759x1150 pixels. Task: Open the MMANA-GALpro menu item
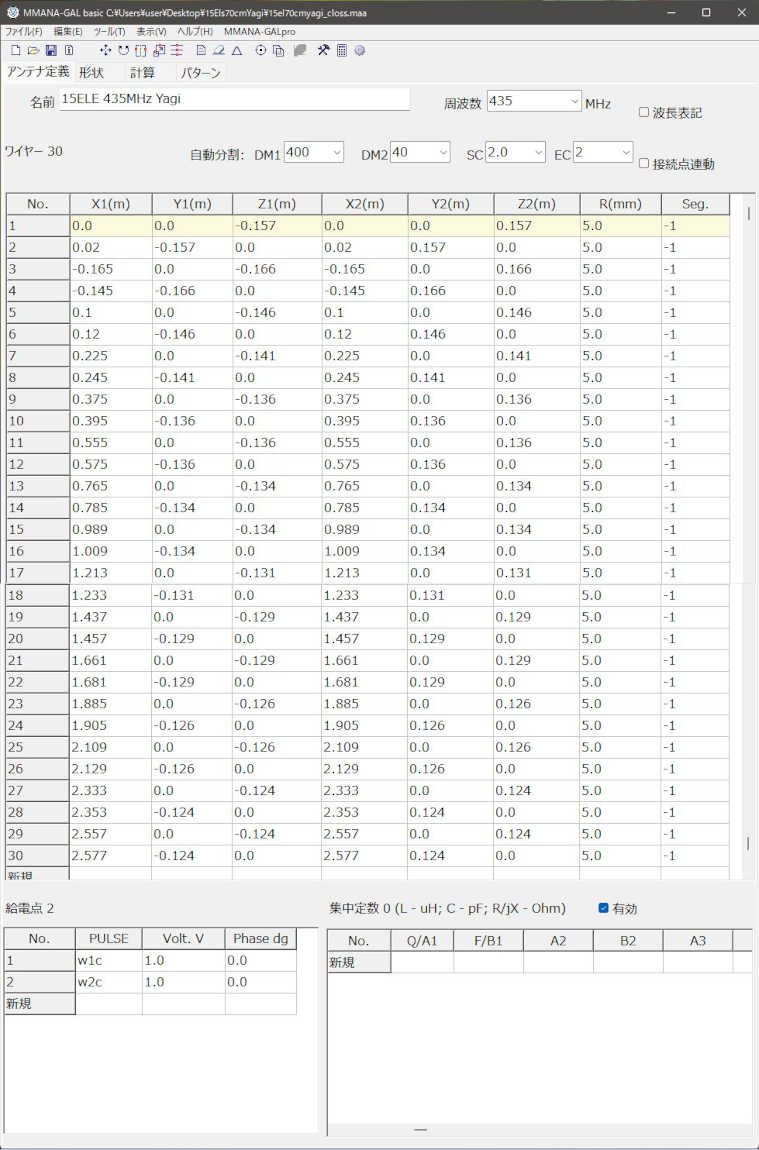259,31
